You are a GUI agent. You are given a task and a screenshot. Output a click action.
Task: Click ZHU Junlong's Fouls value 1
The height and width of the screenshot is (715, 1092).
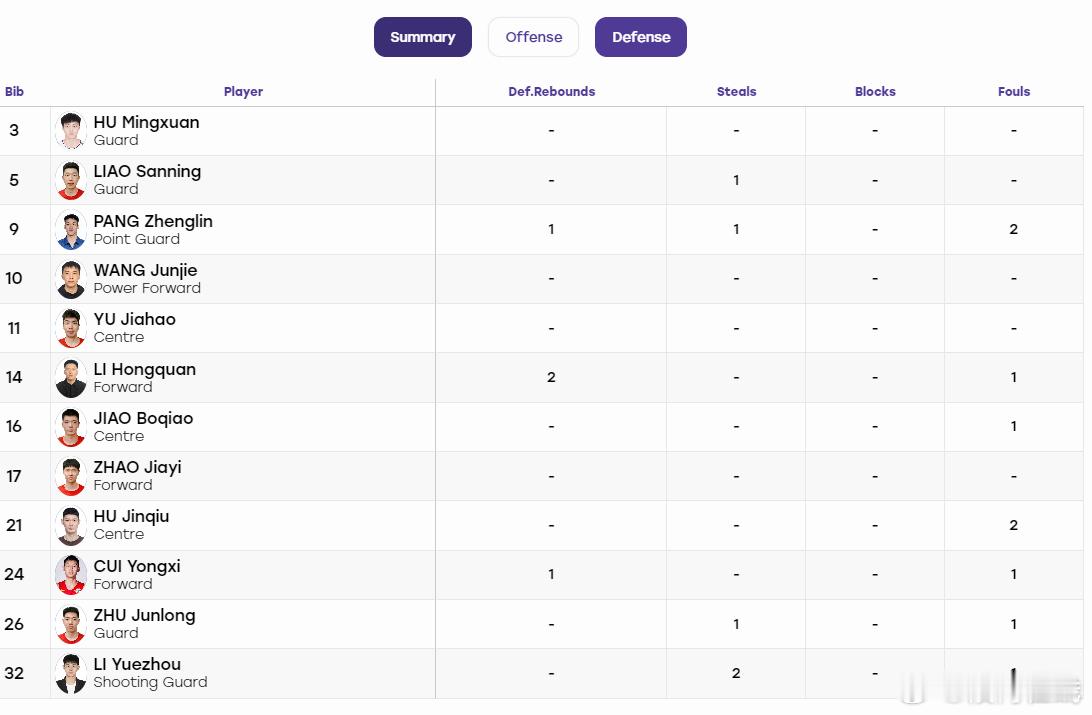(x=1013, y=624)
